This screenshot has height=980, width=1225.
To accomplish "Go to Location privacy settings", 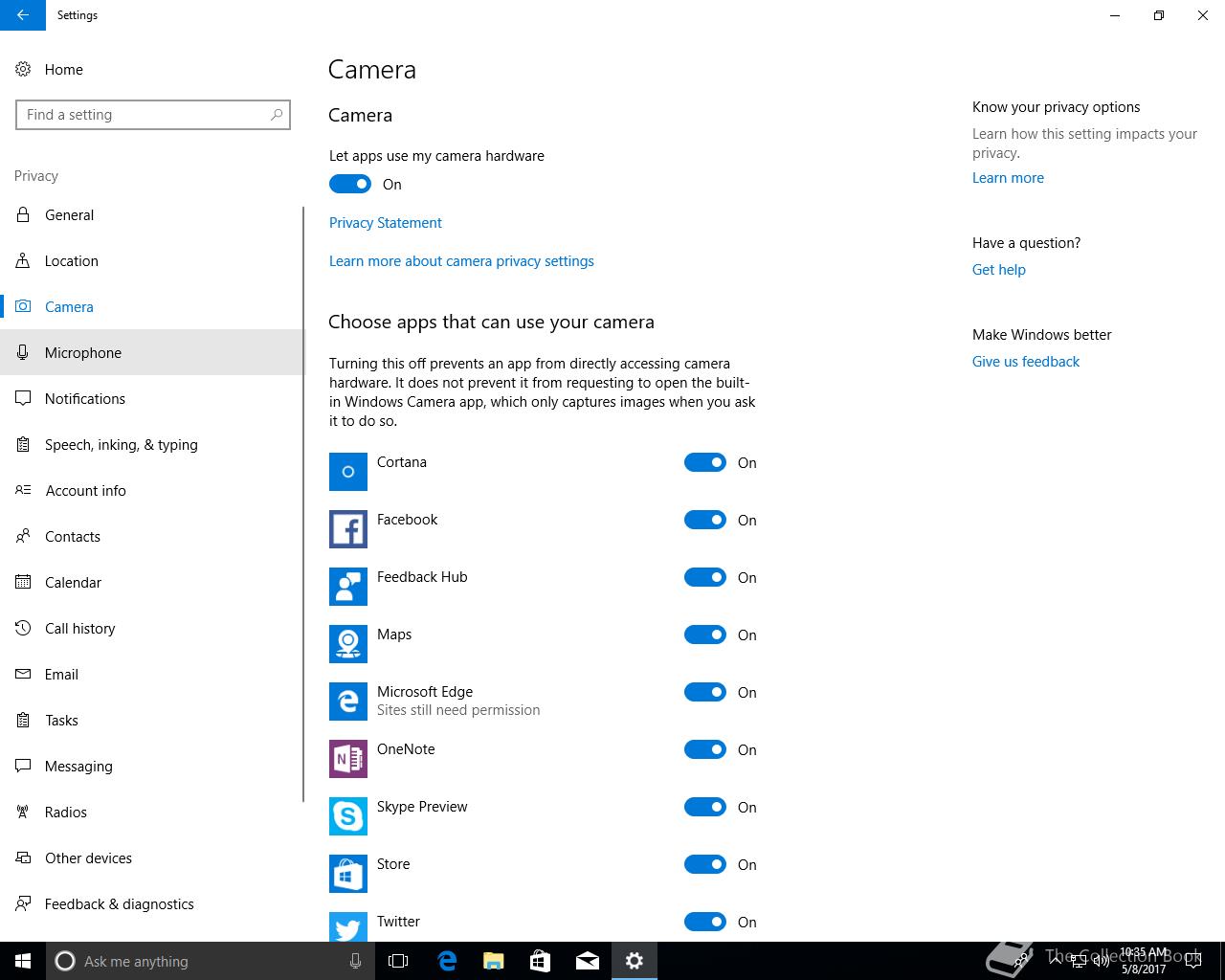I will pos(151,260).
